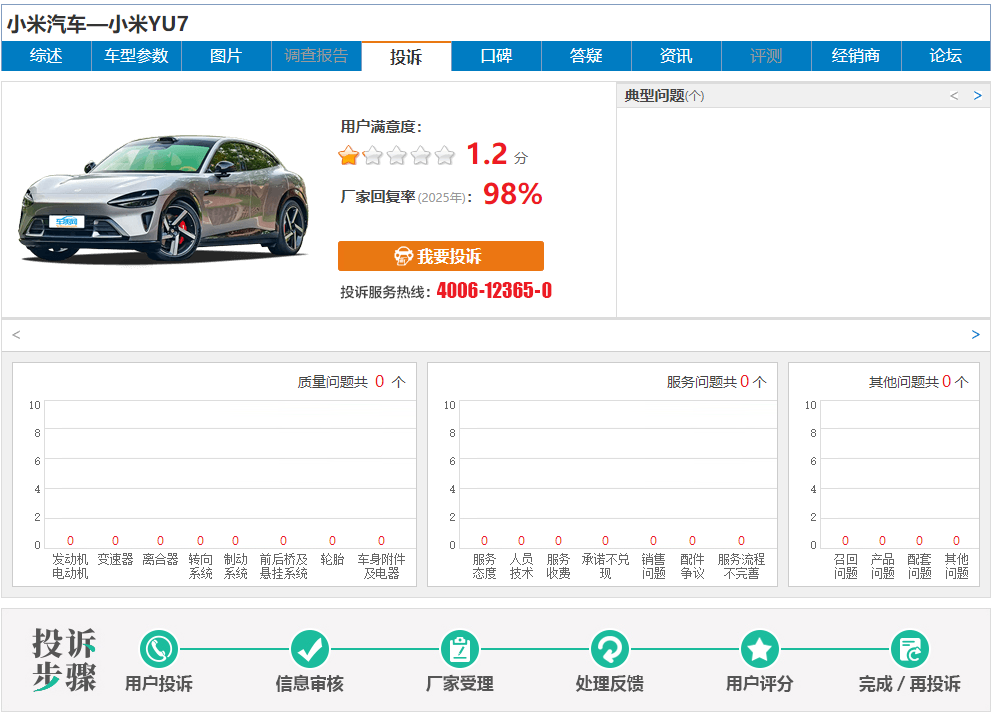Open the 论坛 tab

946,56
